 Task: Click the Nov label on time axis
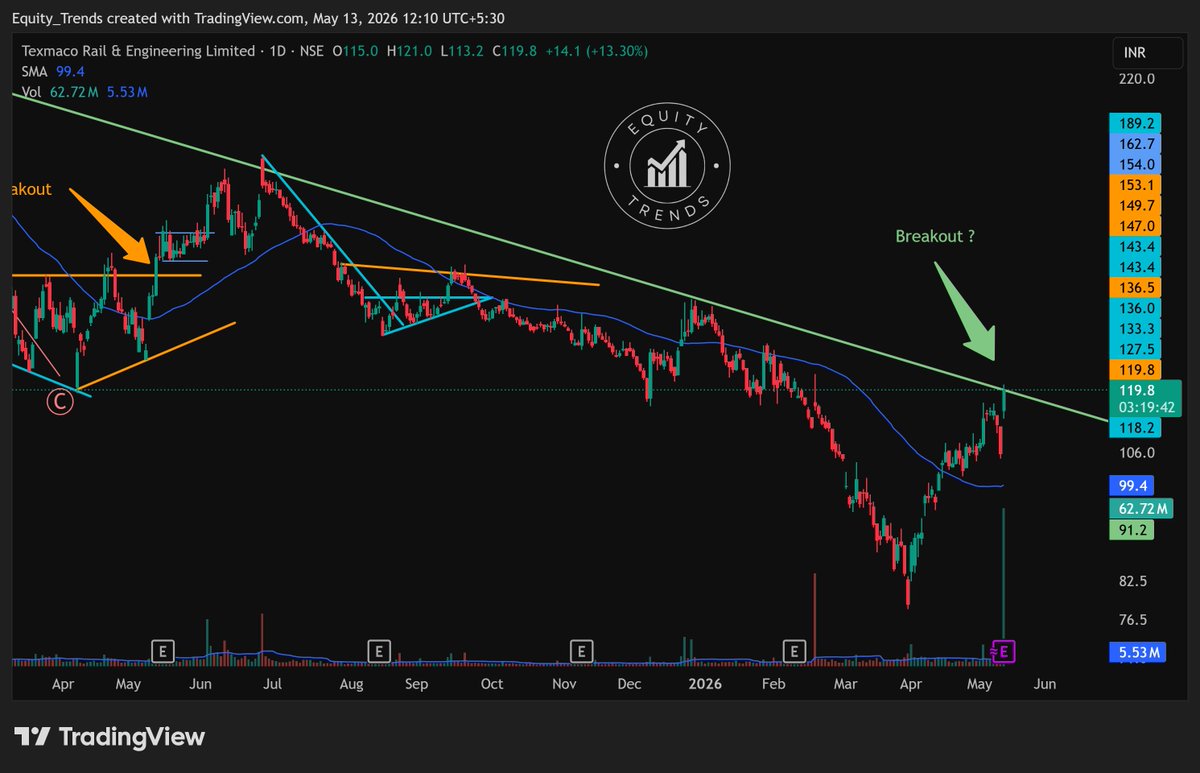[564, 685]
